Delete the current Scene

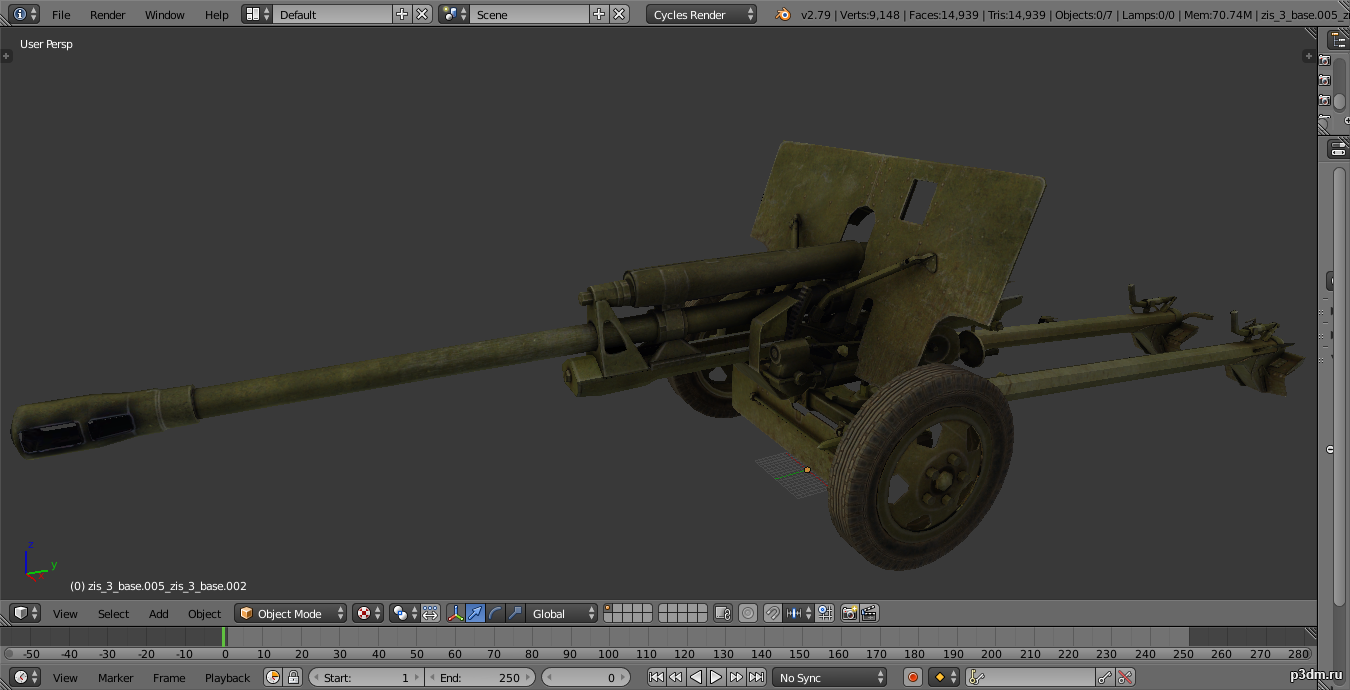point(620,14)
